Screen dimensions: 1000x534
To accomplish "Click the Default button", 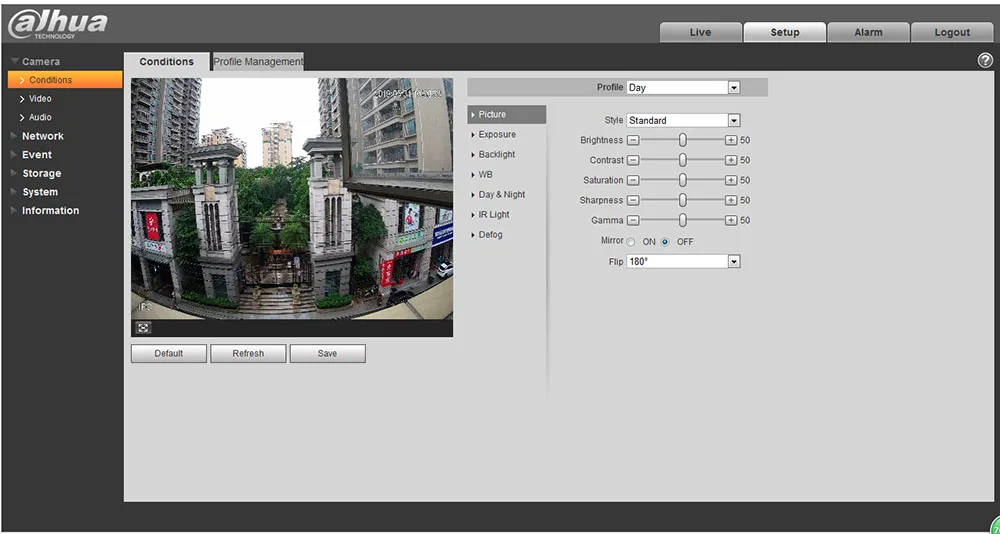I will point(168,353).
